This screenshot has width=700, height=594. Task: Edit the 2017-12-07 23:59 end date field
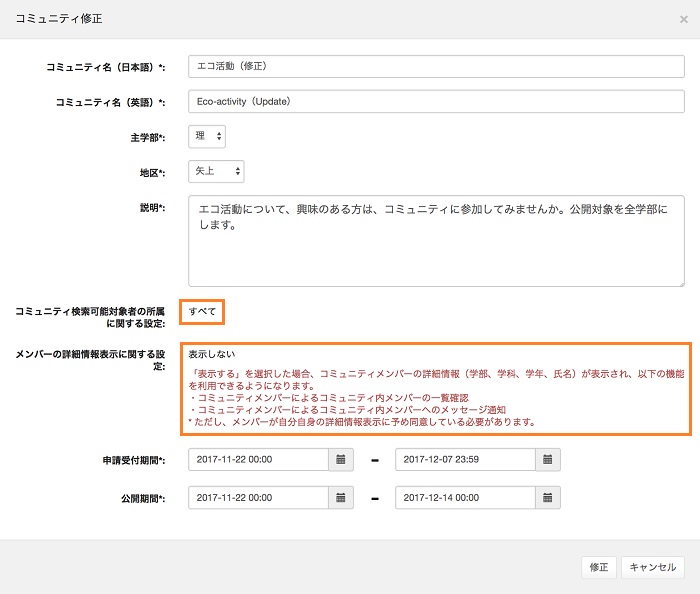point(465,459)
